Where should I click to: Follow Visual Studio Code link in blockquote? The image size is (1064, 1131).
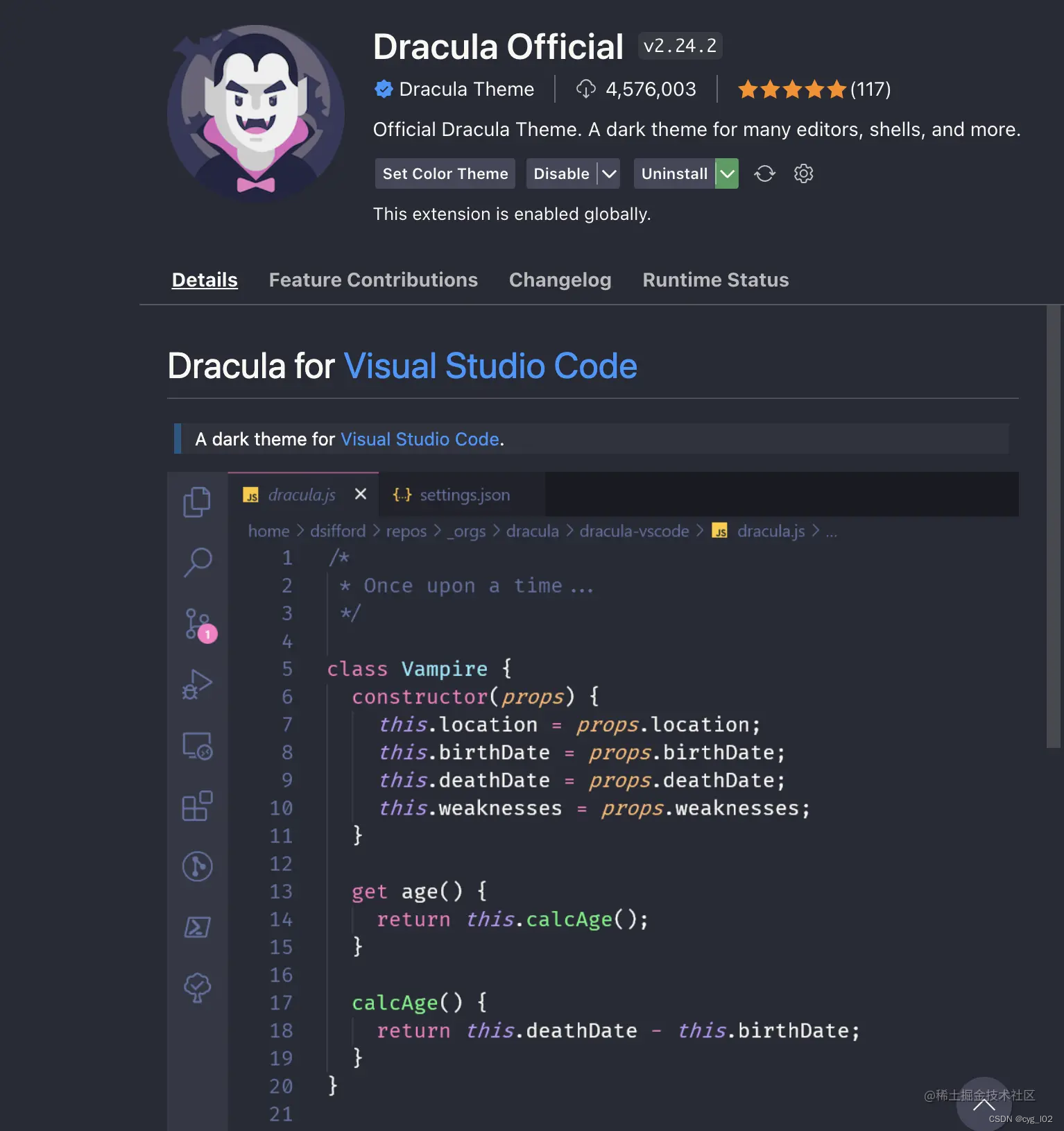tap(420, 439)
